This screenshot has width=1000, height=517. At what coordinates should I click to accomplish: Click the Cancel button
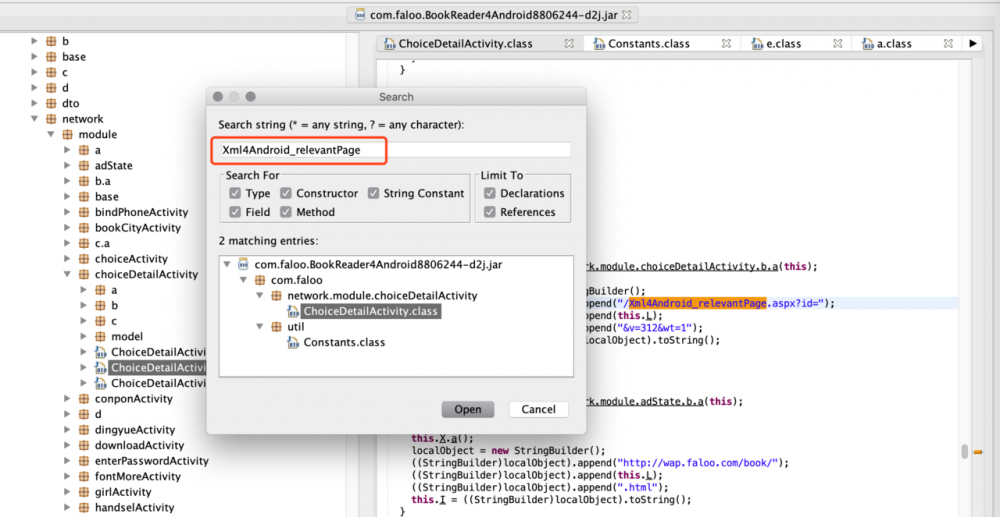[x=538, y=409]
